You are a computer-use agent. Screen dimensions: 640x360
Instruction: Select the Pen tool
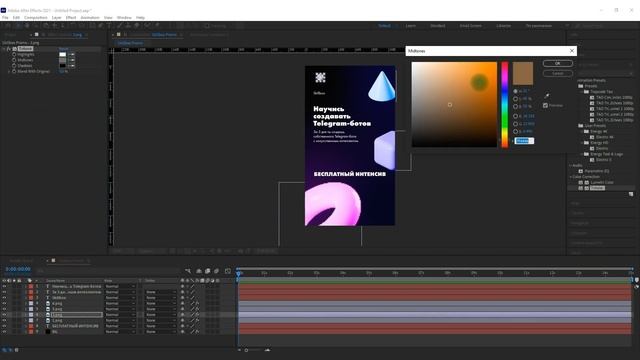100,25
